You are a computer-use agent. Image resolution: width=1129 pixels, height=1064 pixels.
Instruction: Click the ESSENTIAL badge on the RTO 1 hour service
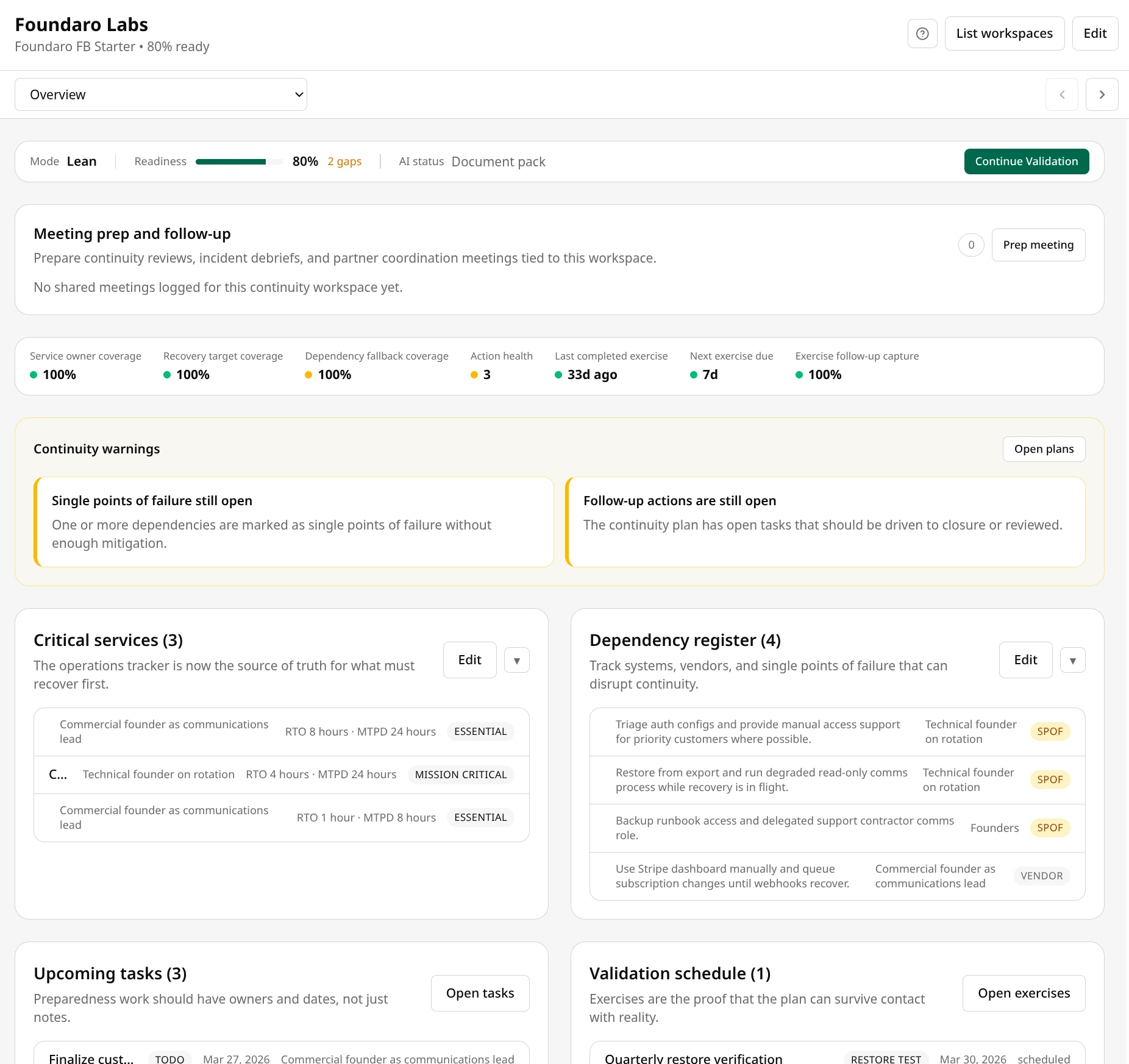pyautogui.click(x=480, y=817)
